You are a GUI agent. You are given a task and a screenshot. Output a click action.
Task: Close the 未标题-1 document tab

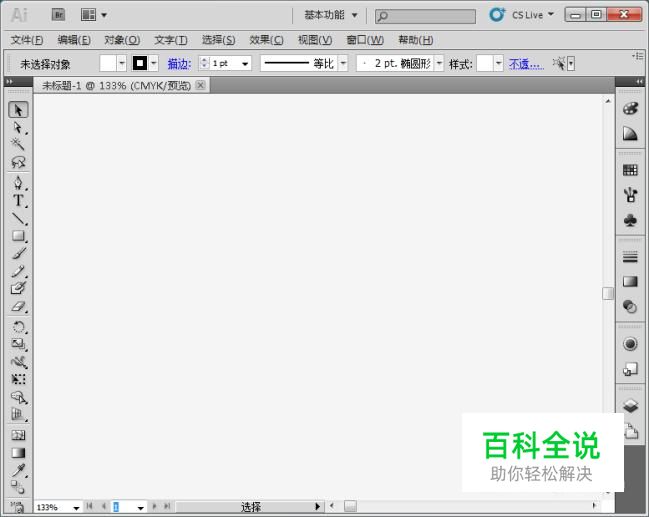[x=200, y=85]
